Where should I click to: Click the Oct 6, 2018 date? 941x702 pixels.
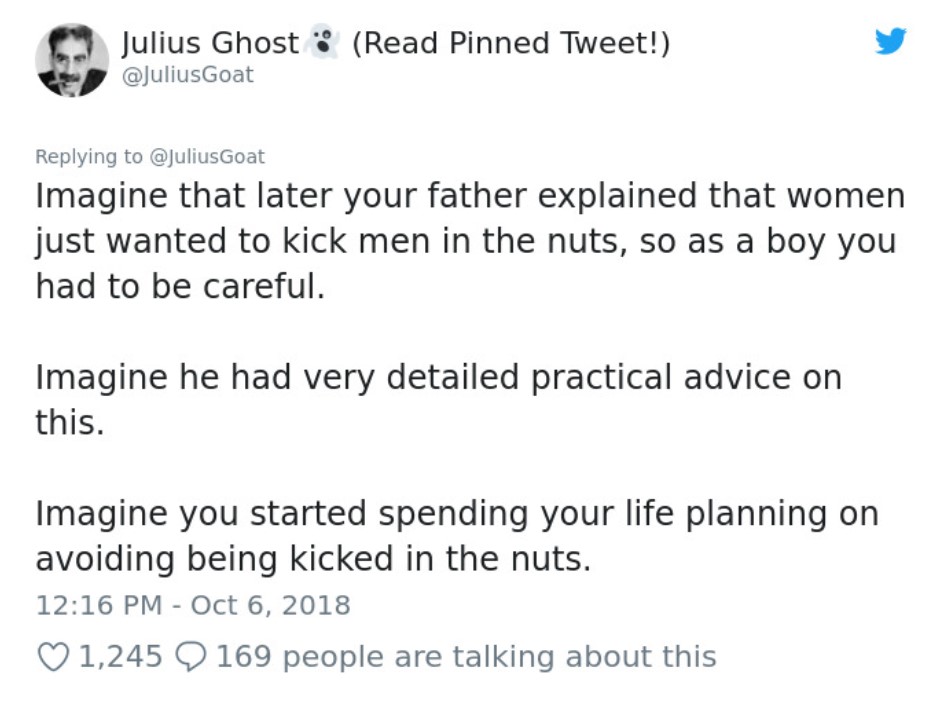click(x=271, y=605)
